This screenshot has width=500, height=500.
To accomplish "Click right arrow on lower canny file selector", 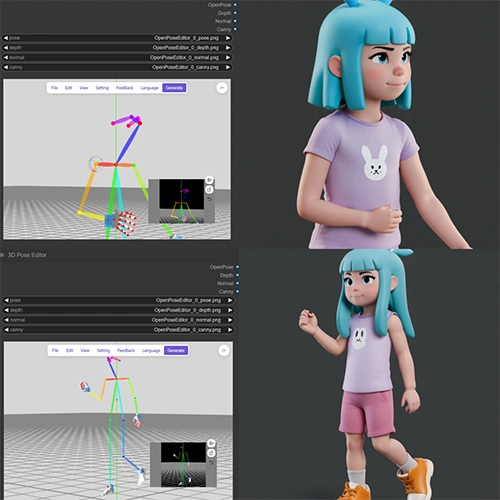I will point(230,330).
